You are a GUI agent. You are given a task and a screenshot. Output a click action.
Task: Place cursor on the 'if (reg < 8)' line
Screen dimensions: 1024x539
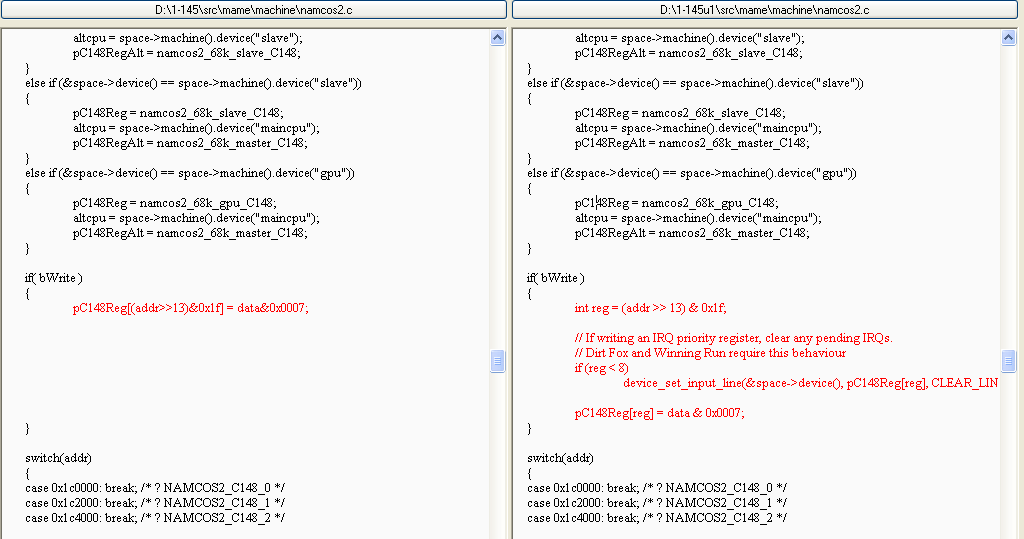coord(602,368)
